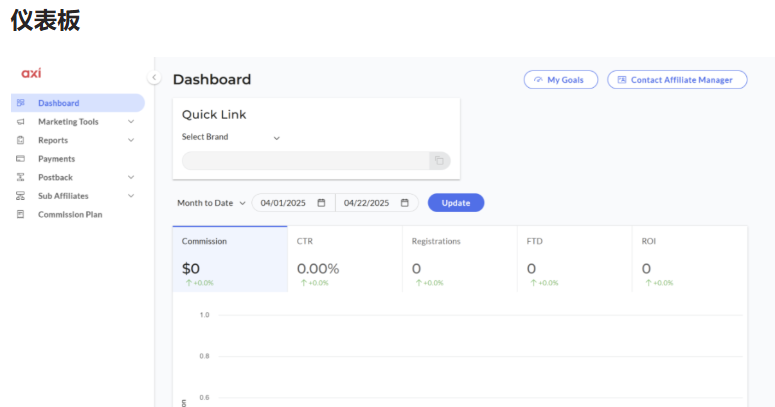Click the Marketing Tools megaphone icon
775x407 pixels.
coord(20,122)
